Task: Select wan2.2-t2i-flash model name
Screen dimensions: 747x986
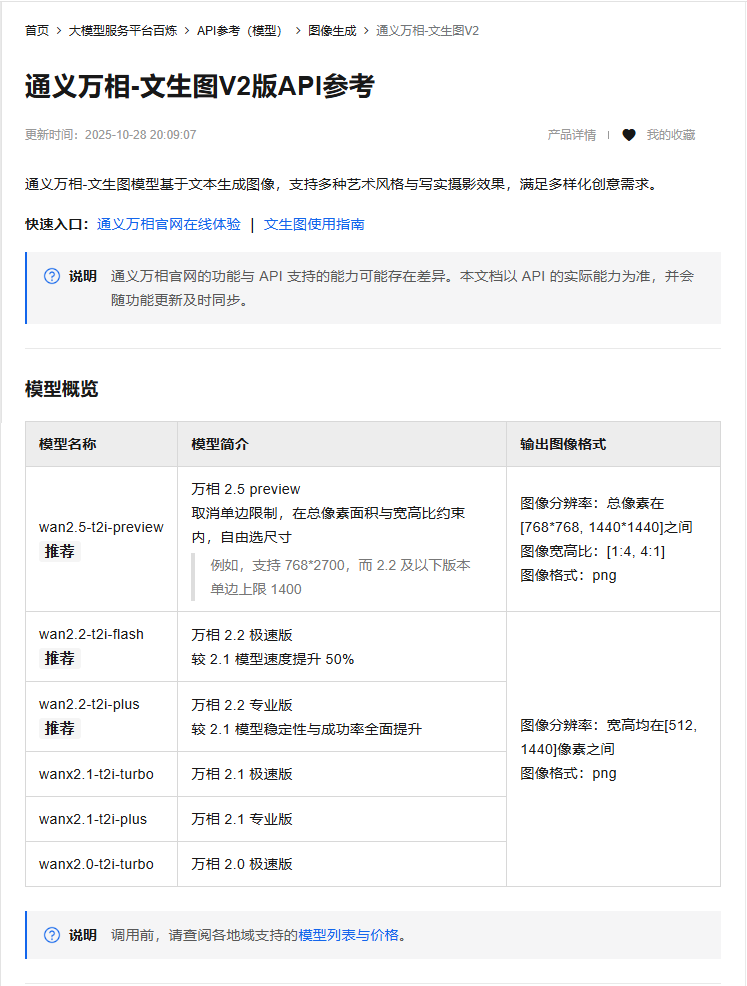Action: tap(91, 634)
